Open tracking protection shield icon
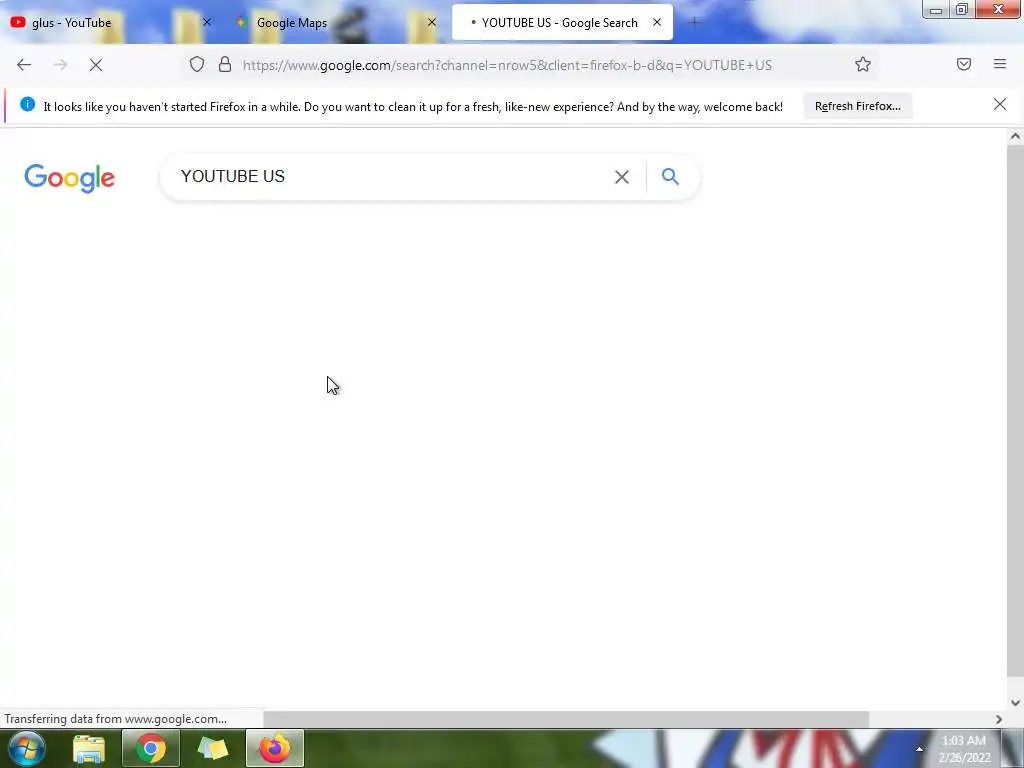The width and height of the screenshot is (1024, 768). click(197, 64)
